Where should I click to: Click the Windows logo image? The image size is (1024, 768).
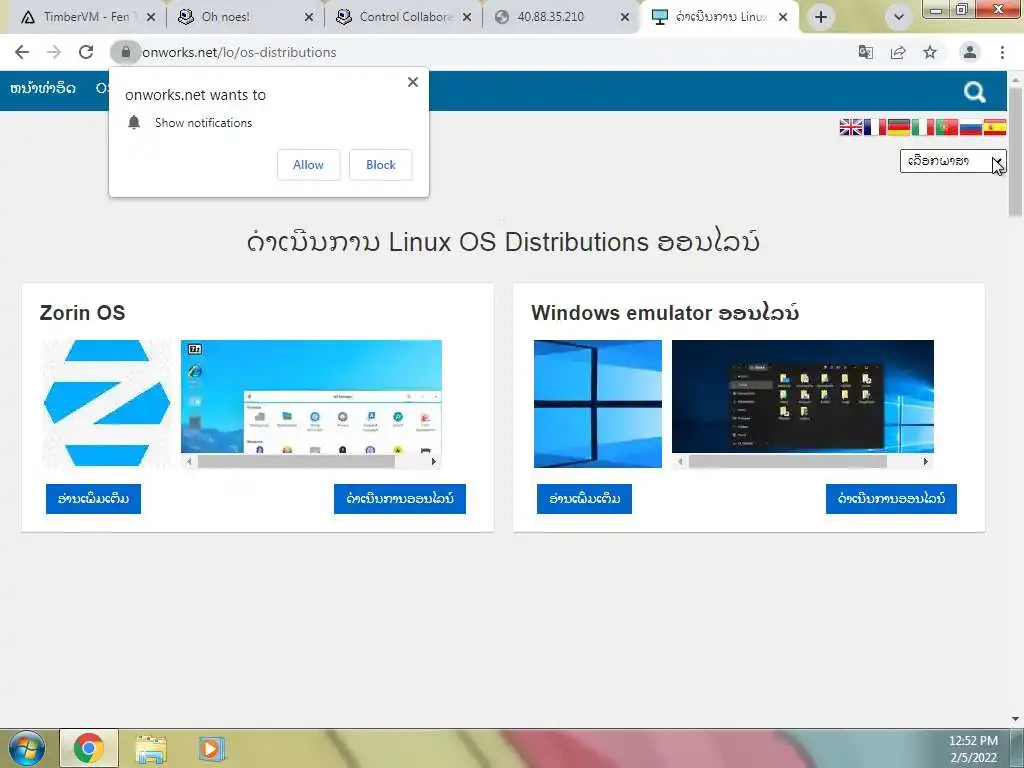point(598,404)
